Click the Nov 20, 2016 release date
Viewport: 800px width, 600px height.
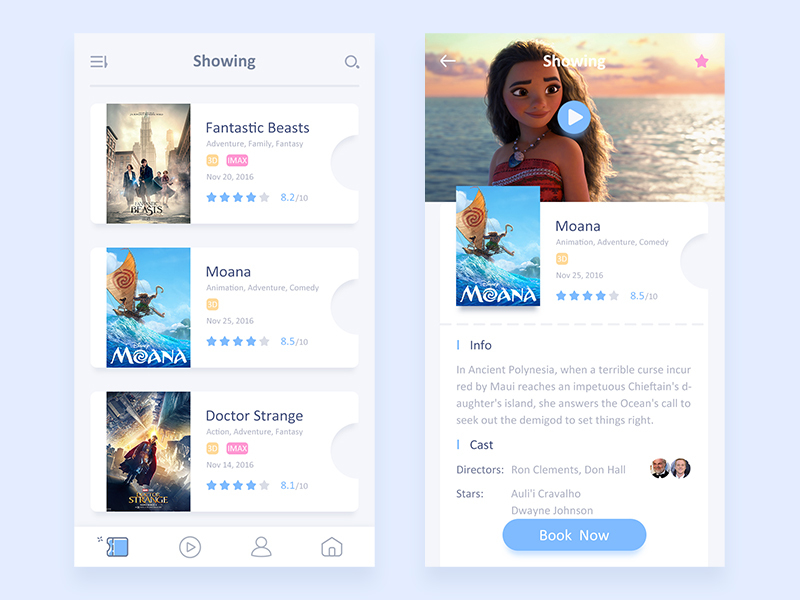(230, 177)
